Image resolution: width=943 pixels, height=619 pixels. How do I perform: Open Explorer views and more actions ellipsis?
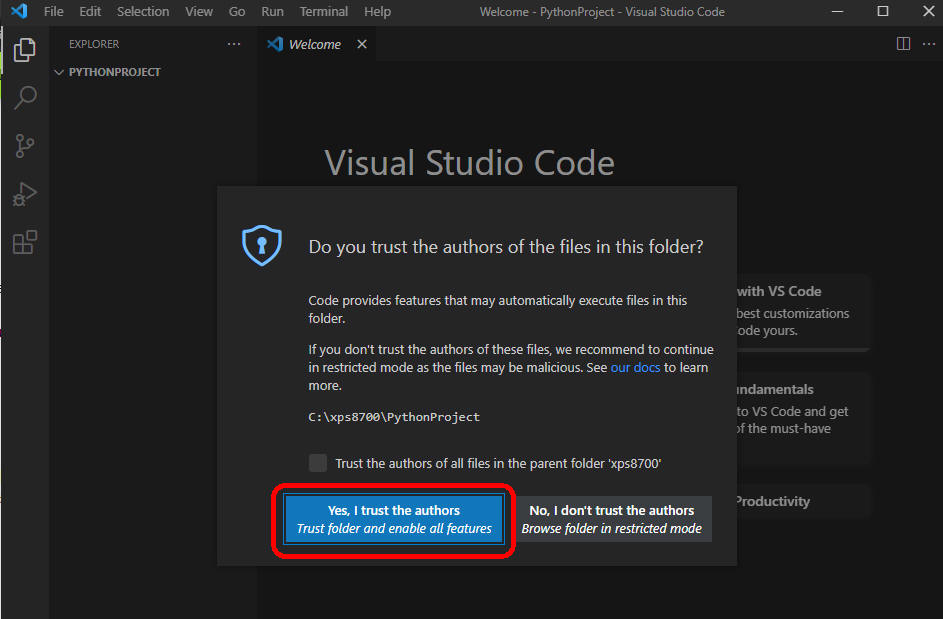point(234,44)
